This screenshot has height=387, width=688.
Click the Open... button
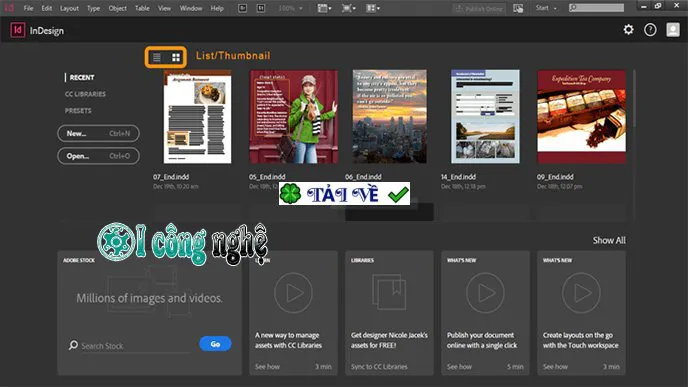(x=98, y=156)
